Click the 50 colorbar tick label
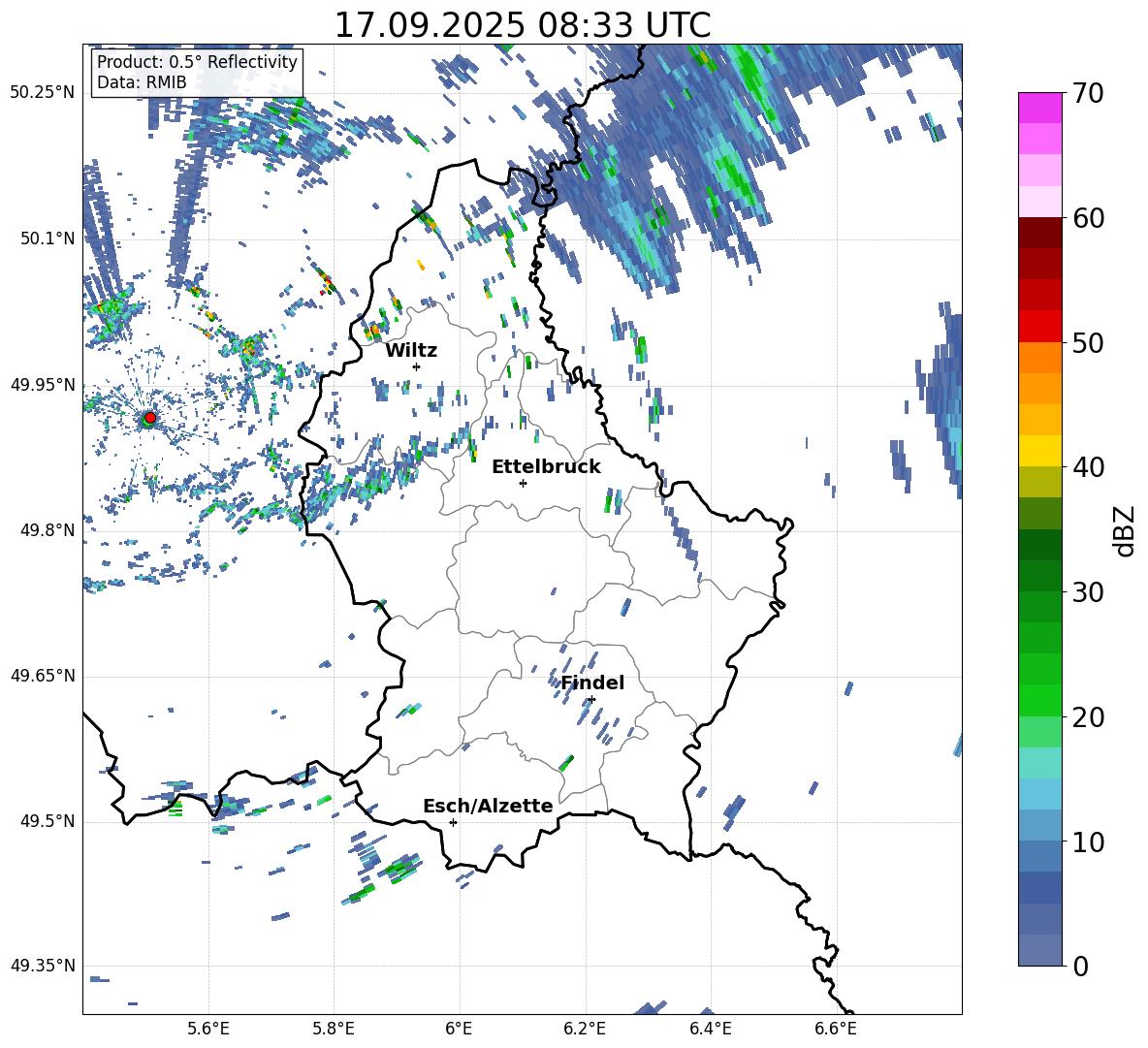1148x1048 pixels. [x=1087, y=343]
